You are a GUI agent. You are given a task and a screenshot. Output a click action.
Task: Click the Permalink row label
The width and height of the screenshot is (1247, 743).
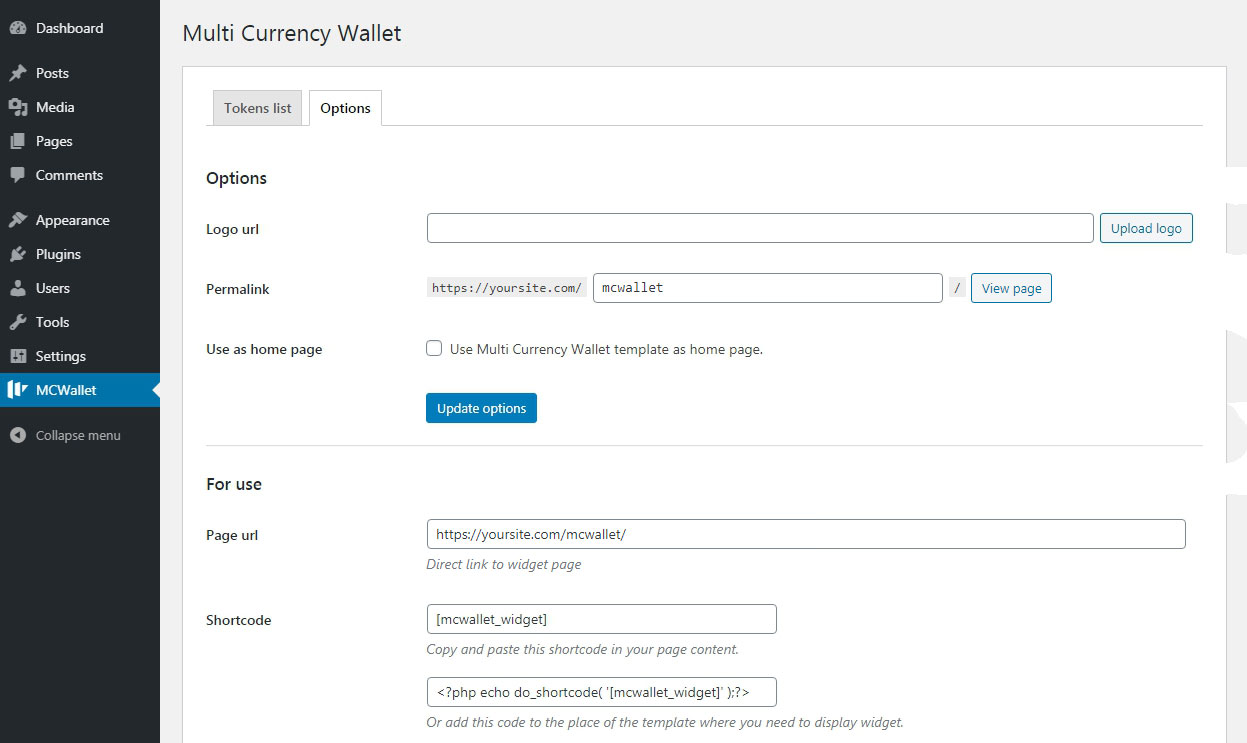[238, 289]
